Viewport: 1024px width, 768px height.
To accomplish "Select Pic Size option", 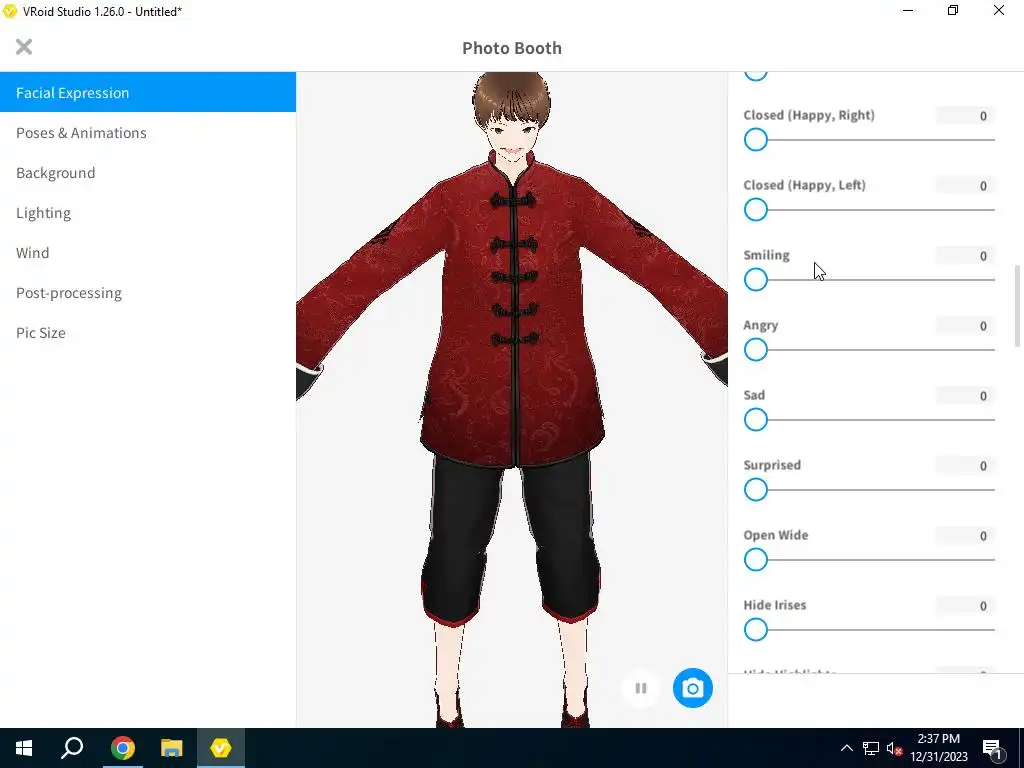I will coord(148,332).
